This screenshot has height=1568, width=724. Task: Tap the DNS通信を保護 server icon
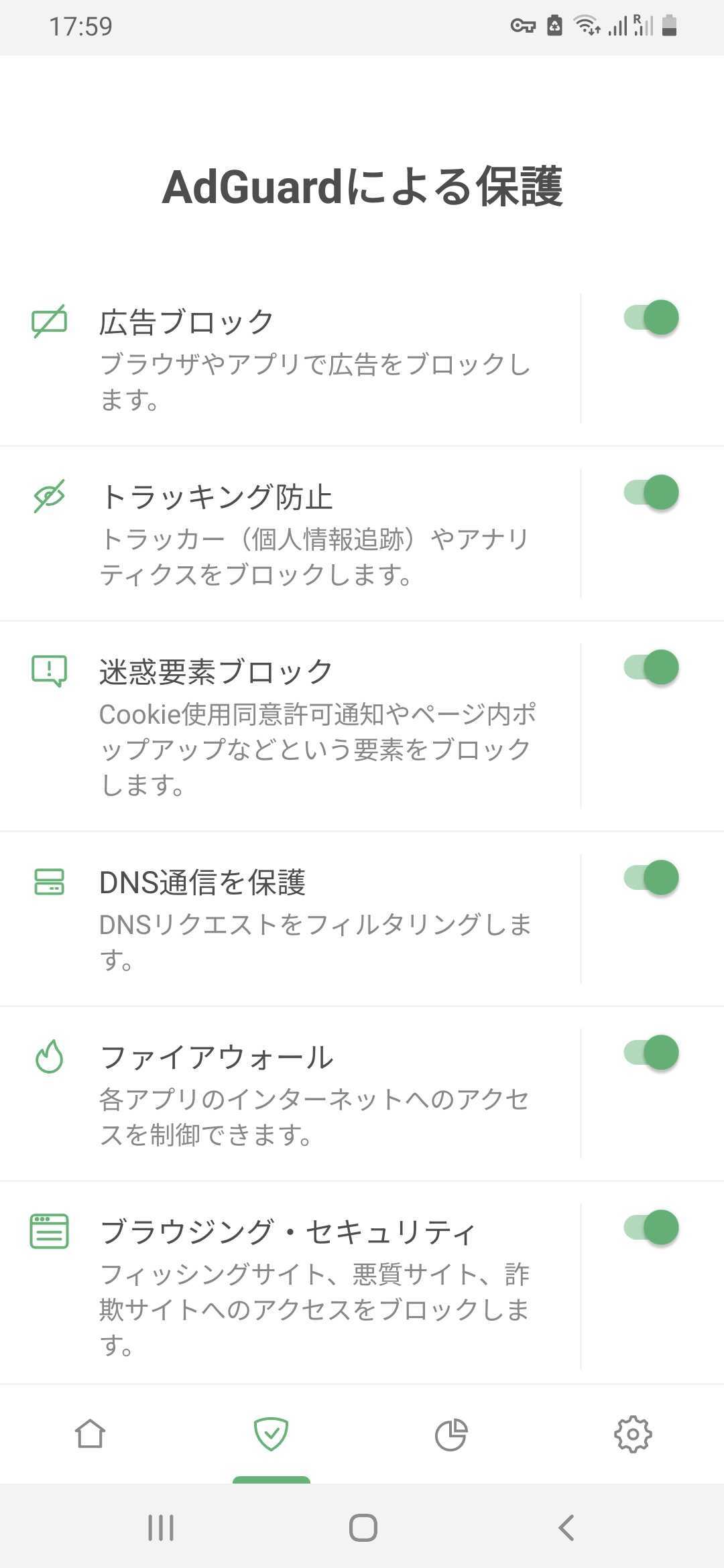pyautogui.click(x=50, y=881)
